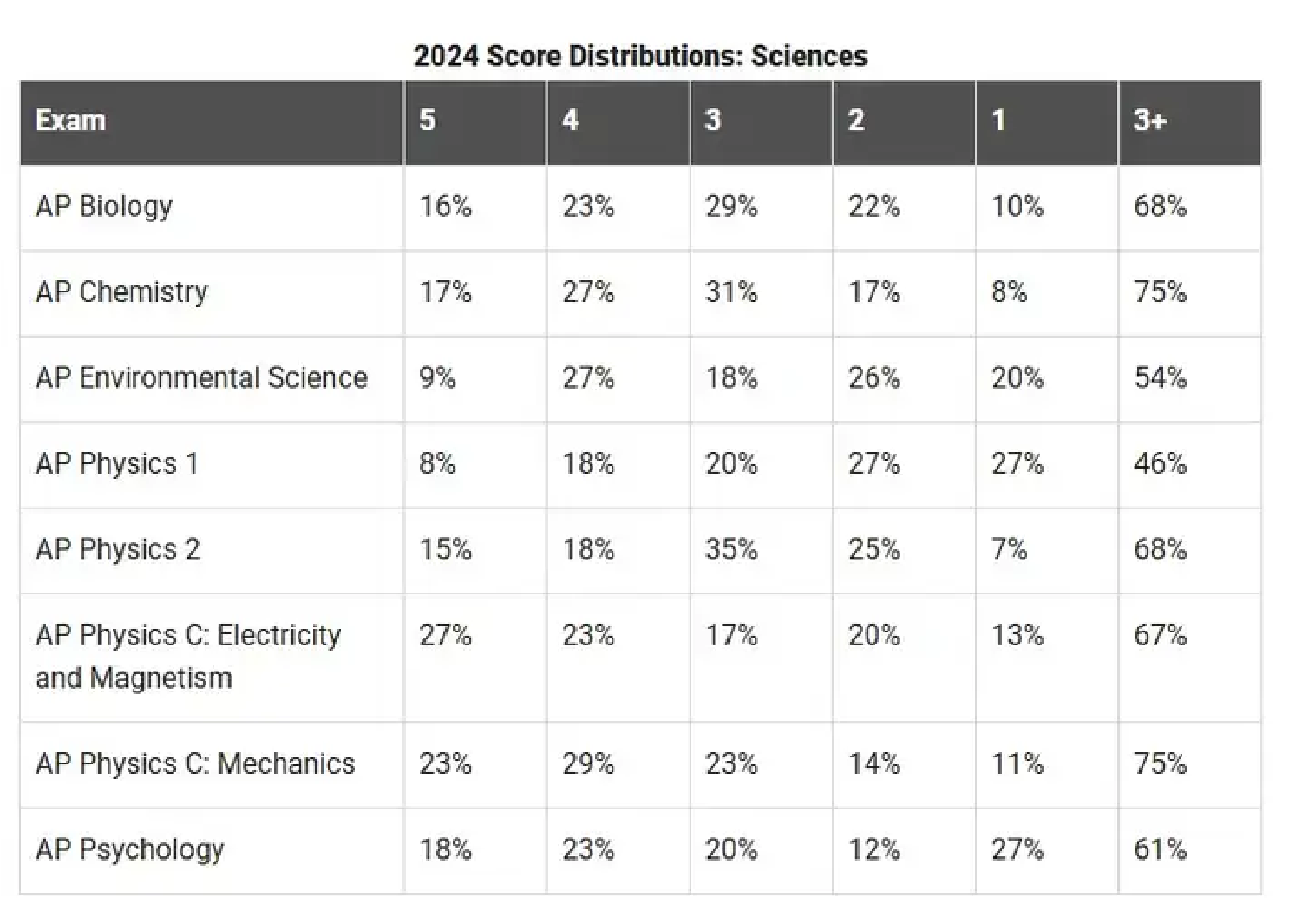
Task: Select AP Psychology's 61% cell
Action: point(1160,849)
